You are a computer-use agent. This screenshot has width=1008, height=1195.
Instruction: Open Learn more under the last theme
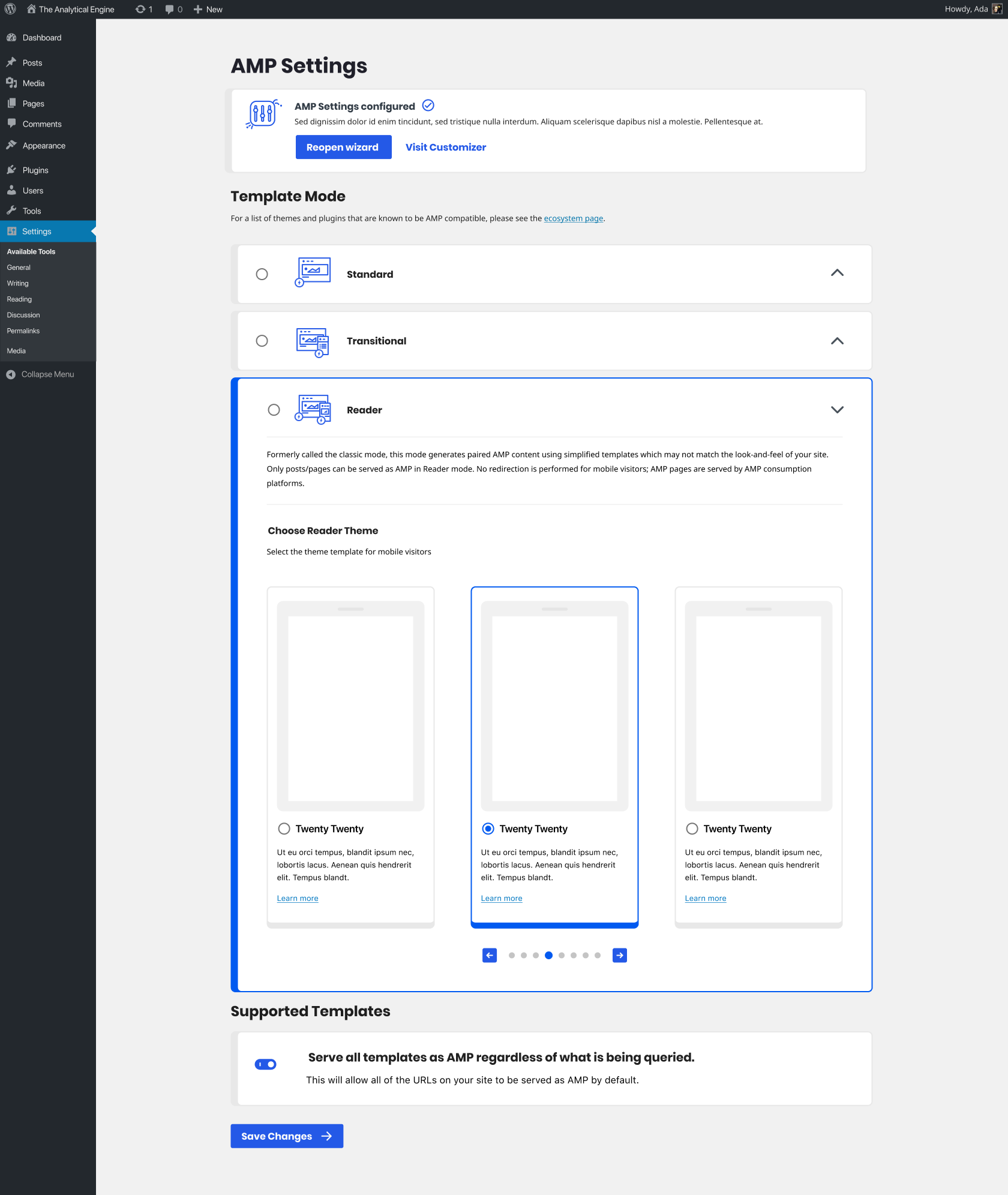706,898
